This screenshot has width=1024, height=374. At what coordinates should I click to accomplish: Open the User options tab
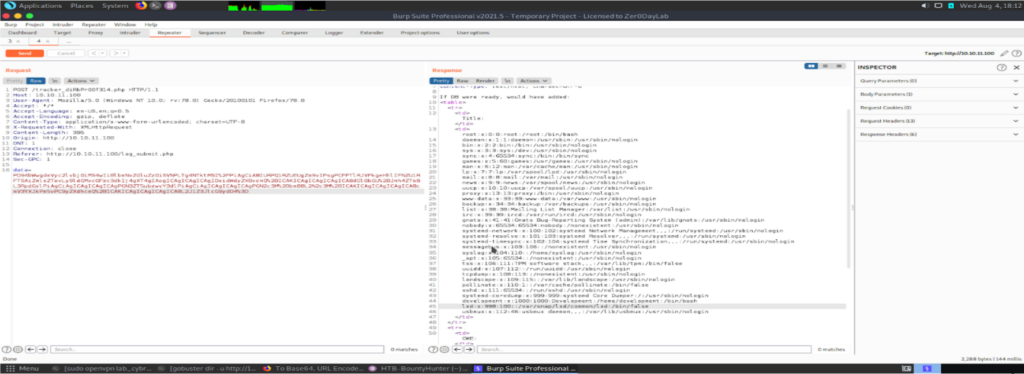click(473, 32)
